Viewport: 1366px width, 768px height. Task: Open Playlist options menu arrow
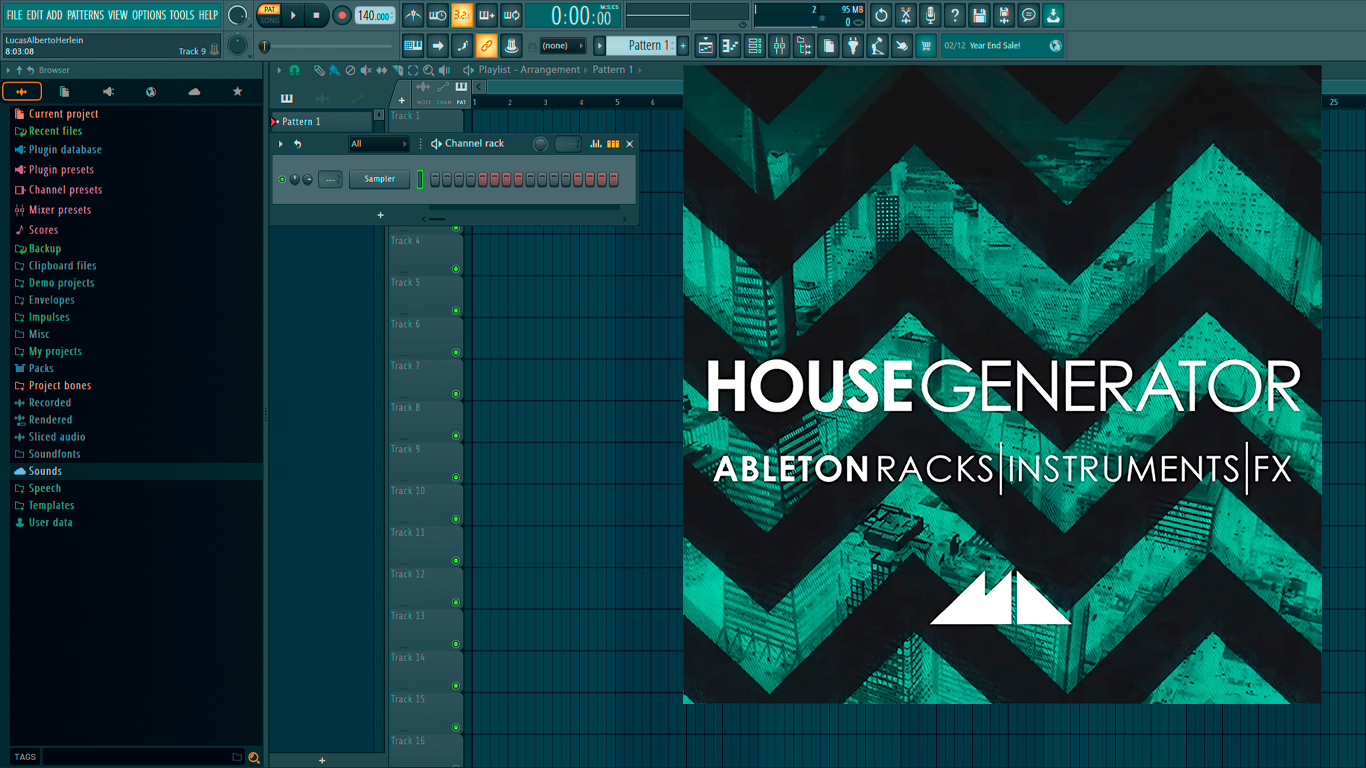click(280, 70)
